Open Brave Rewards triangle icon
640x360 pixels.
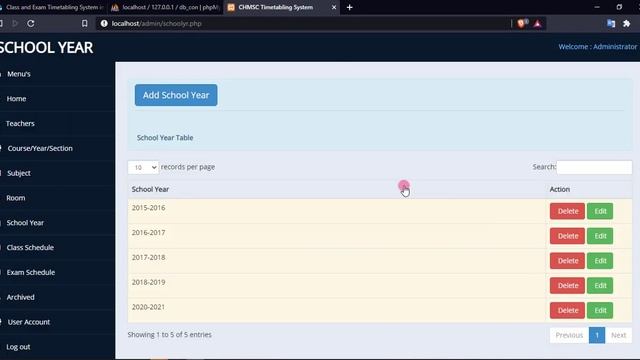click(x=538, y=24)
